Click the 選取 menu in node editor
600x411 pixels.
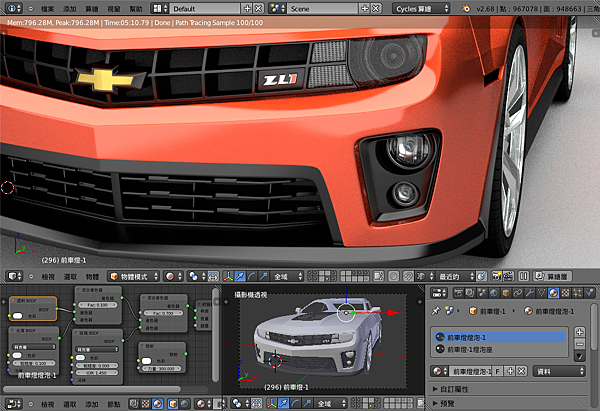click(70, 404)
